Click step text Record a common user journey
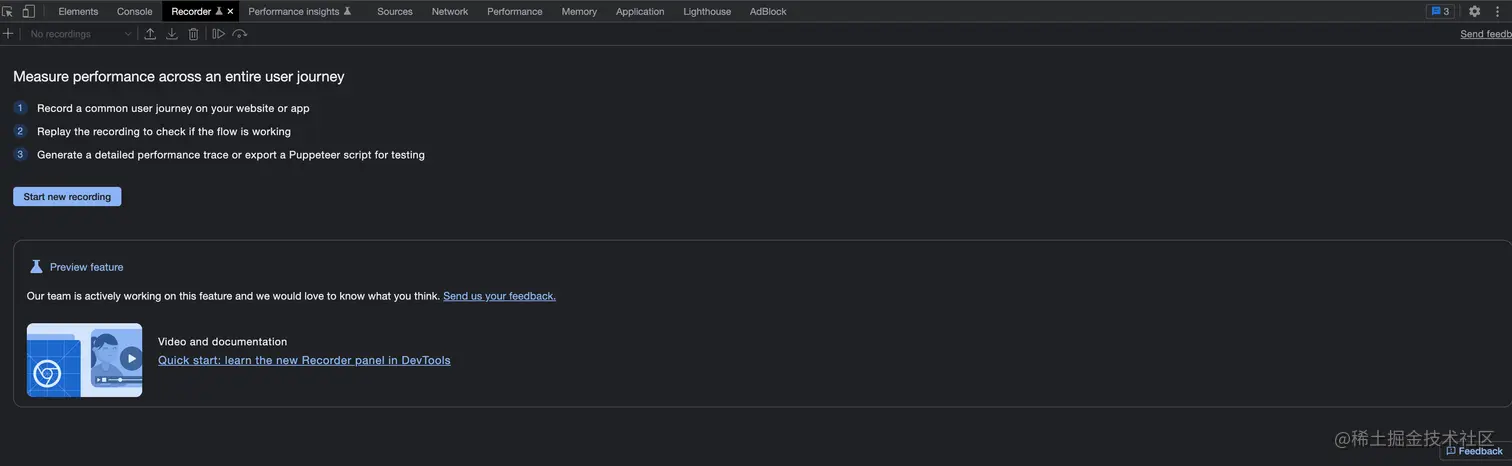The image size is (1512, 466). [173, 108]
